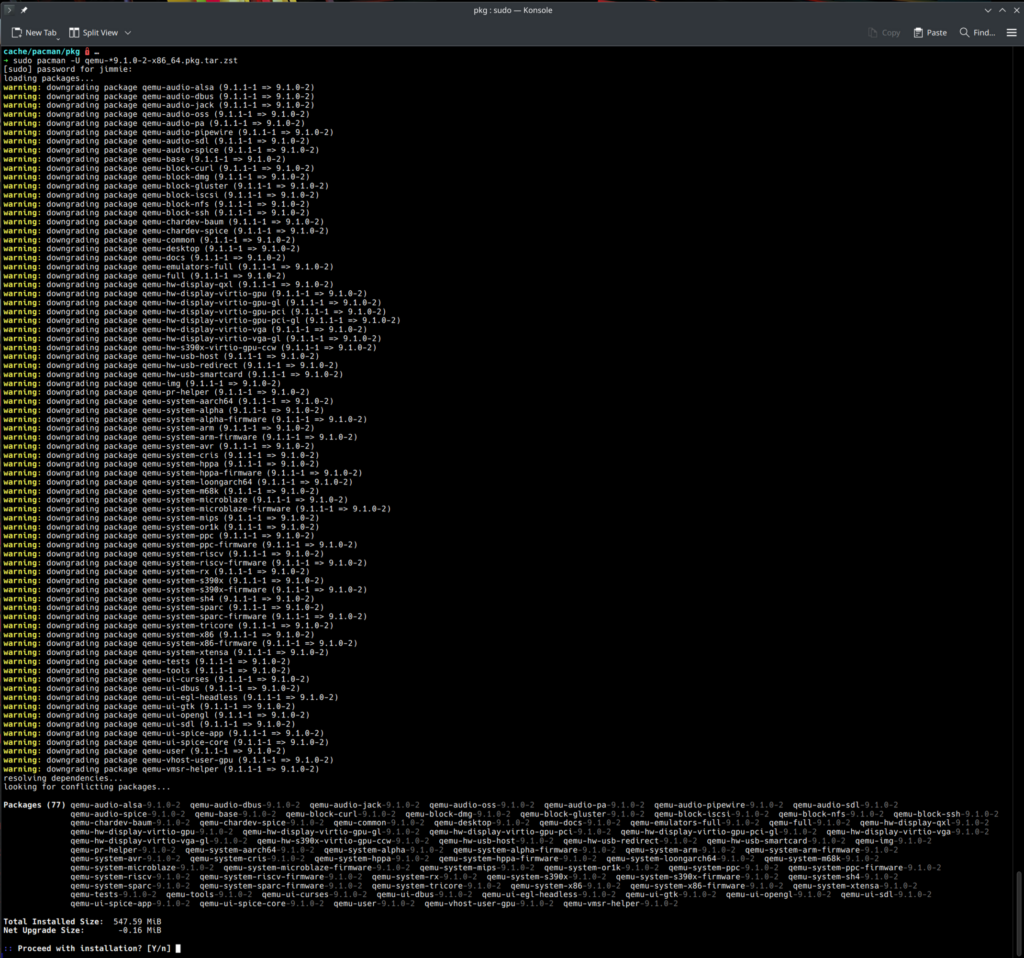Screen dimensions: 1024x958
Task: Click the 'Proceed with installation? [Y/n]' prompt line
Action: tap(92, 948)
